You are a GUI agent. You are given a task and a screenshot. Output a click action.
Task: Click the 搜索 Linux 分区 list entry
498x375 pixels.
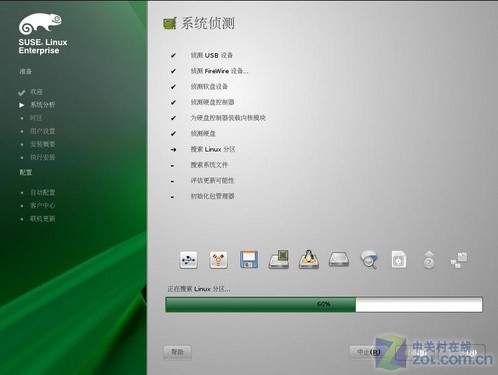tap(213, 149)
